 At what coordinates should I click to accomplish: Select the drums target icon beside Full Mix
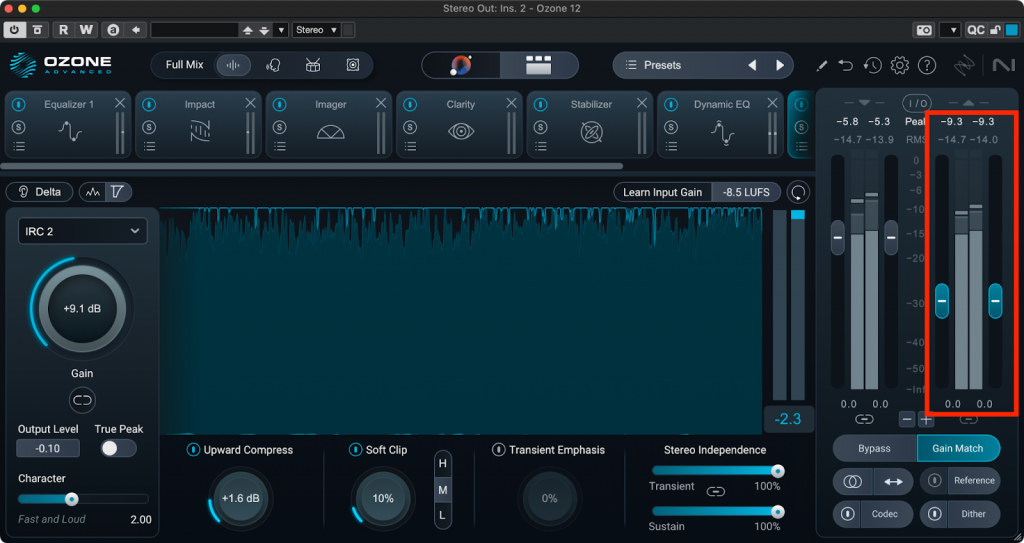312,66
